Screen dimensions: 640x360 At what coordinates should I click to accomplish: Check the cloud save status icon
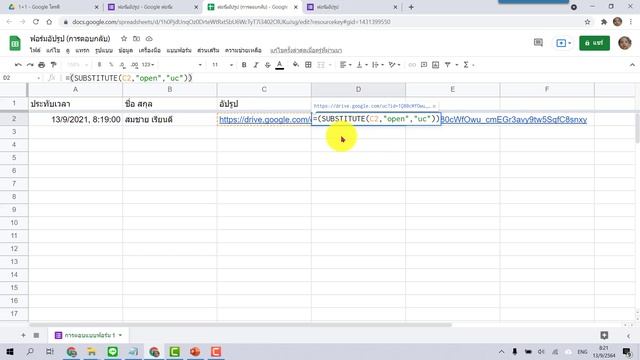pos(149,39)
